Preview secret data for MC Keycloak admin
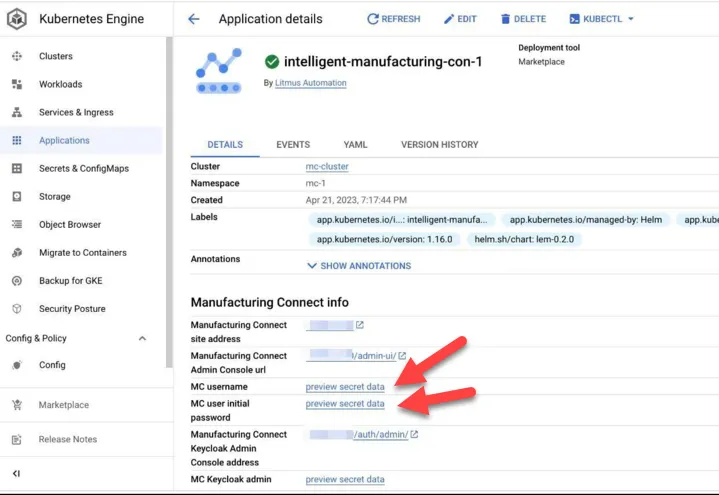 pyautogui.click(x=345, y=479)
